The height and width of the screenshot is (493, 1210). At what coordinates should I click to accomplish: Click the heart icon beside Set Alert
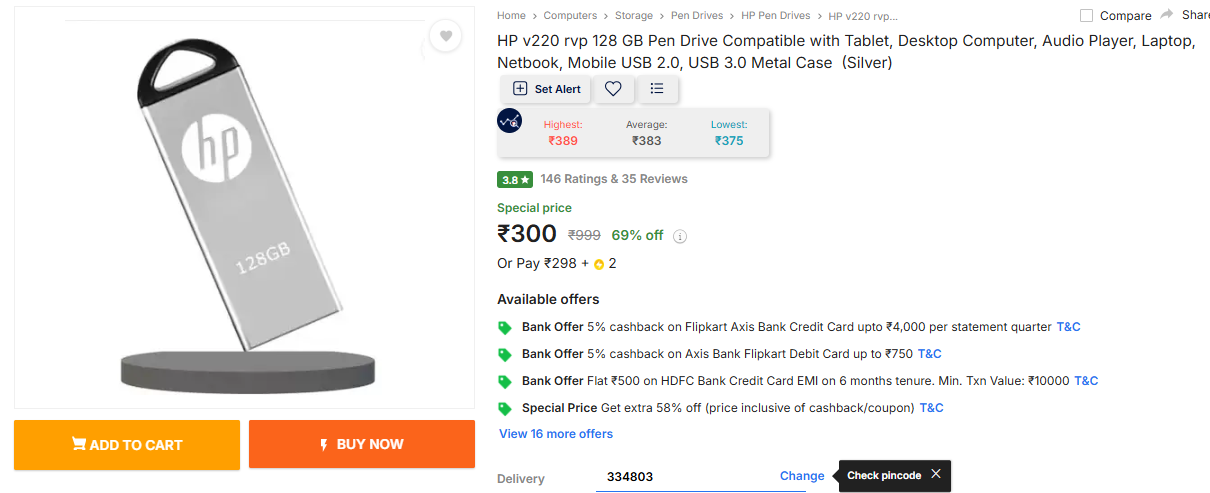(x=613, y=89)
